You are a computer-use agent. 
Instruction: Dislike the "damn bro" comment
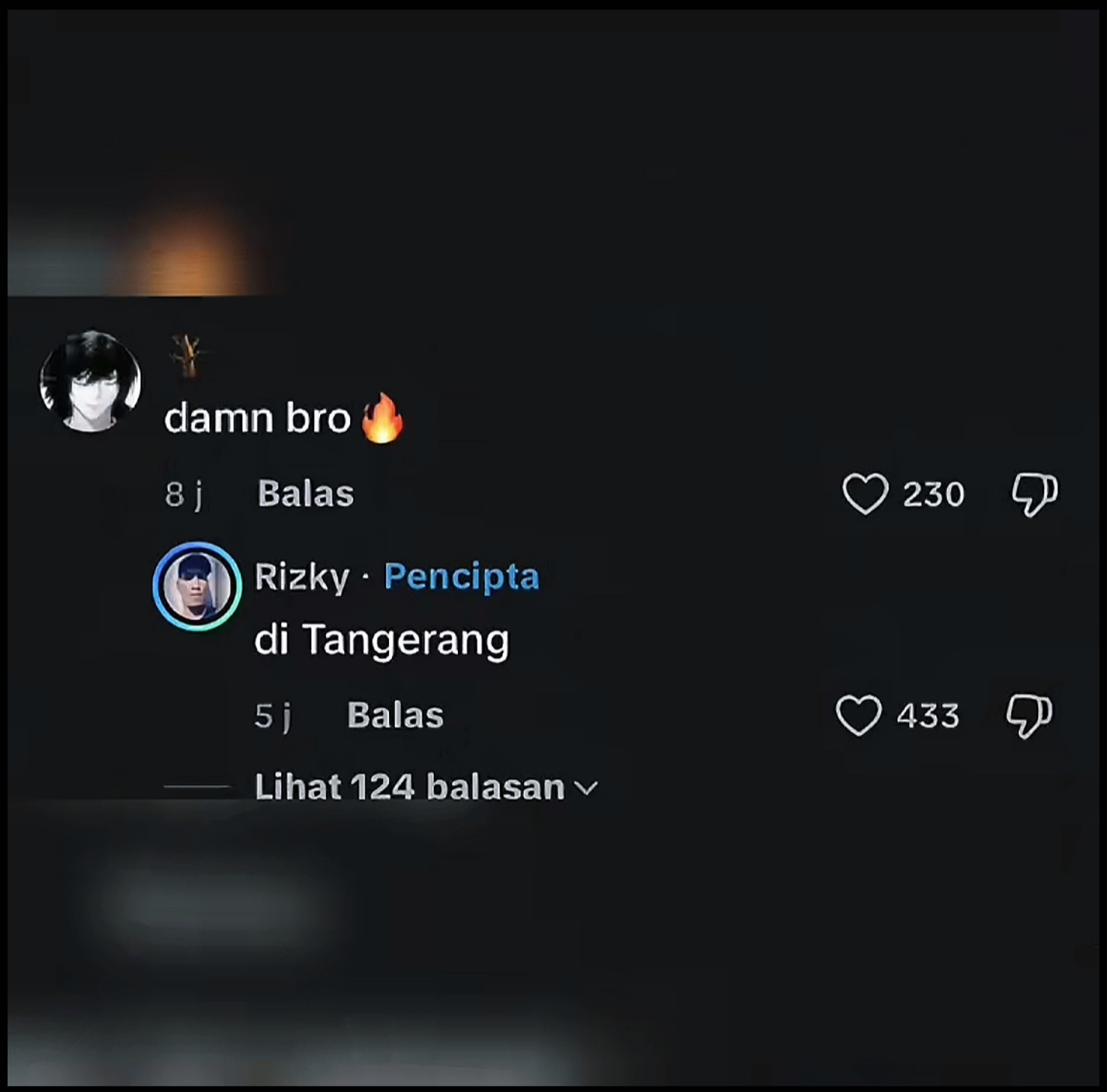point(1035,495)
